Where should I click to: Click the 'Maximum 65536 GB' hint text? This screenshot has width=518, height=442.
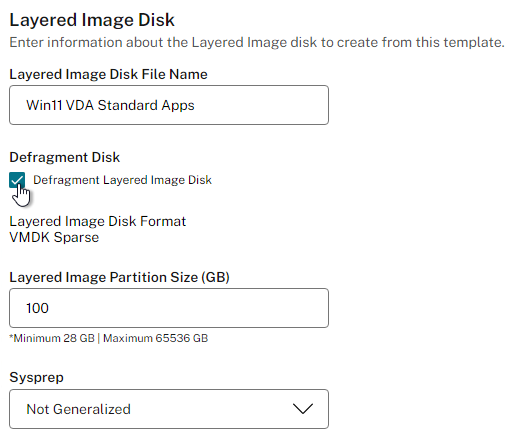[155, 338]
